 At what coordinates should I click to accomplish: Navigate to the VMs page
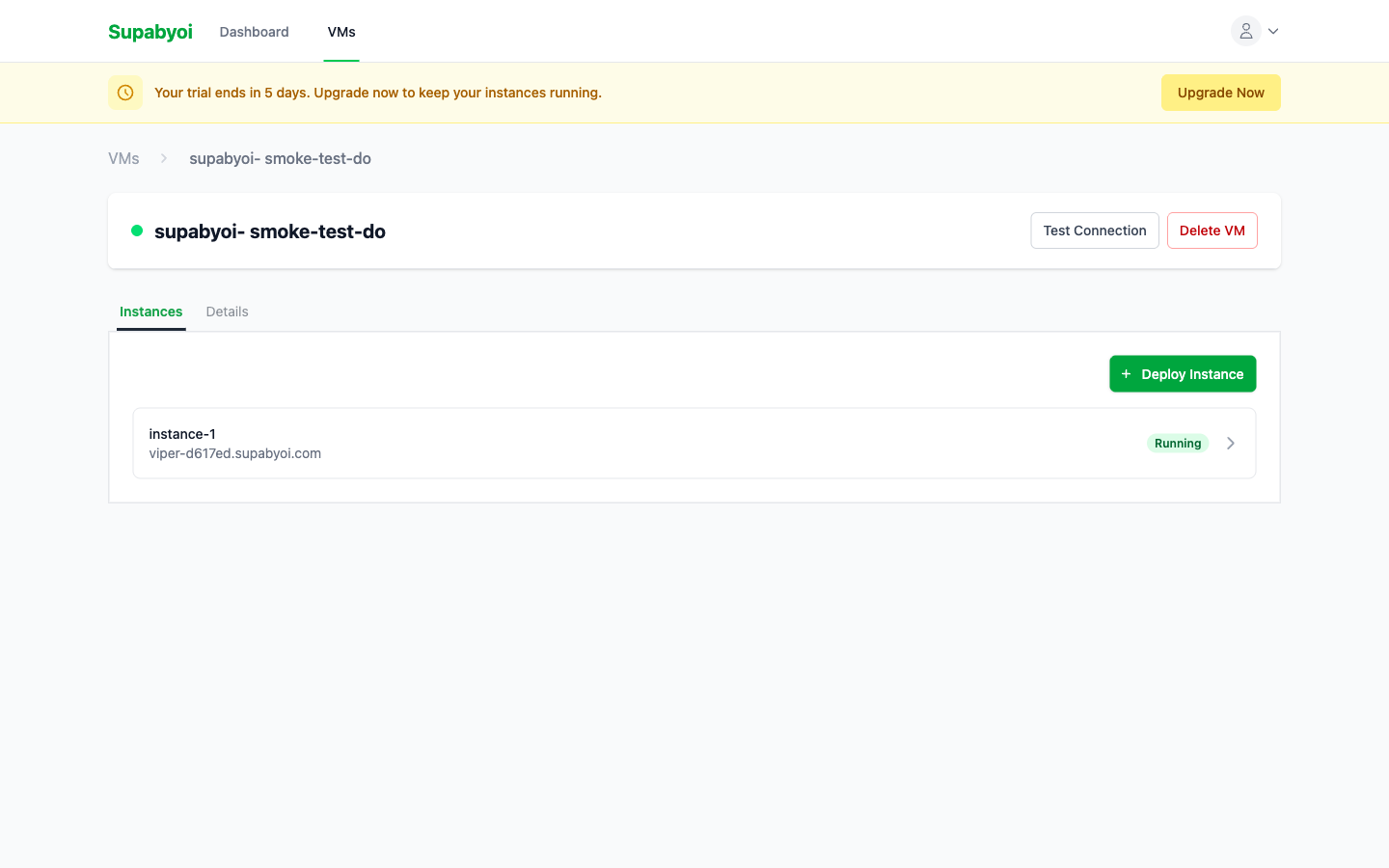point(340,31)
